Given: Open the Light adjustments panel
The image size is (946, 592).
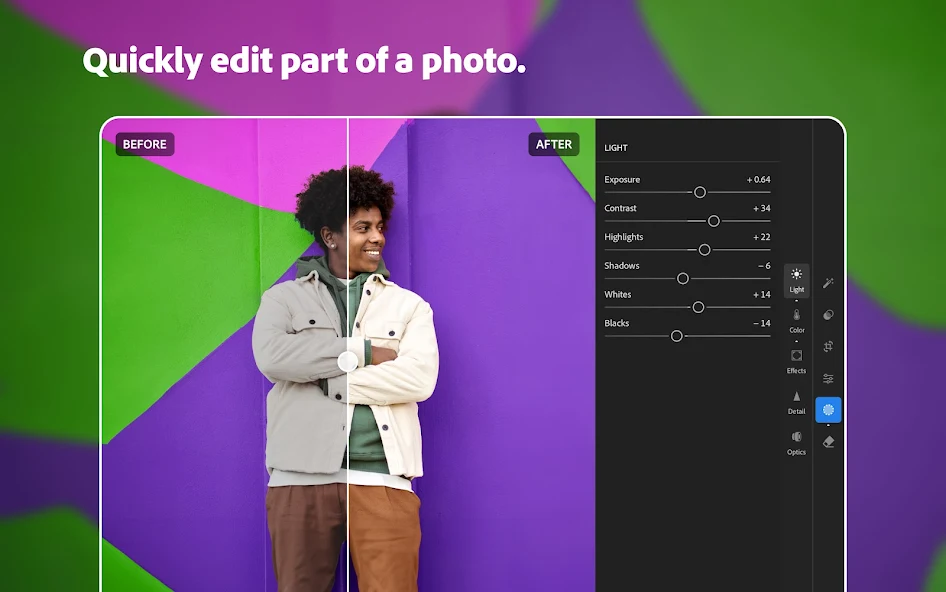Looking at the screenshot, I should [796, 281].
